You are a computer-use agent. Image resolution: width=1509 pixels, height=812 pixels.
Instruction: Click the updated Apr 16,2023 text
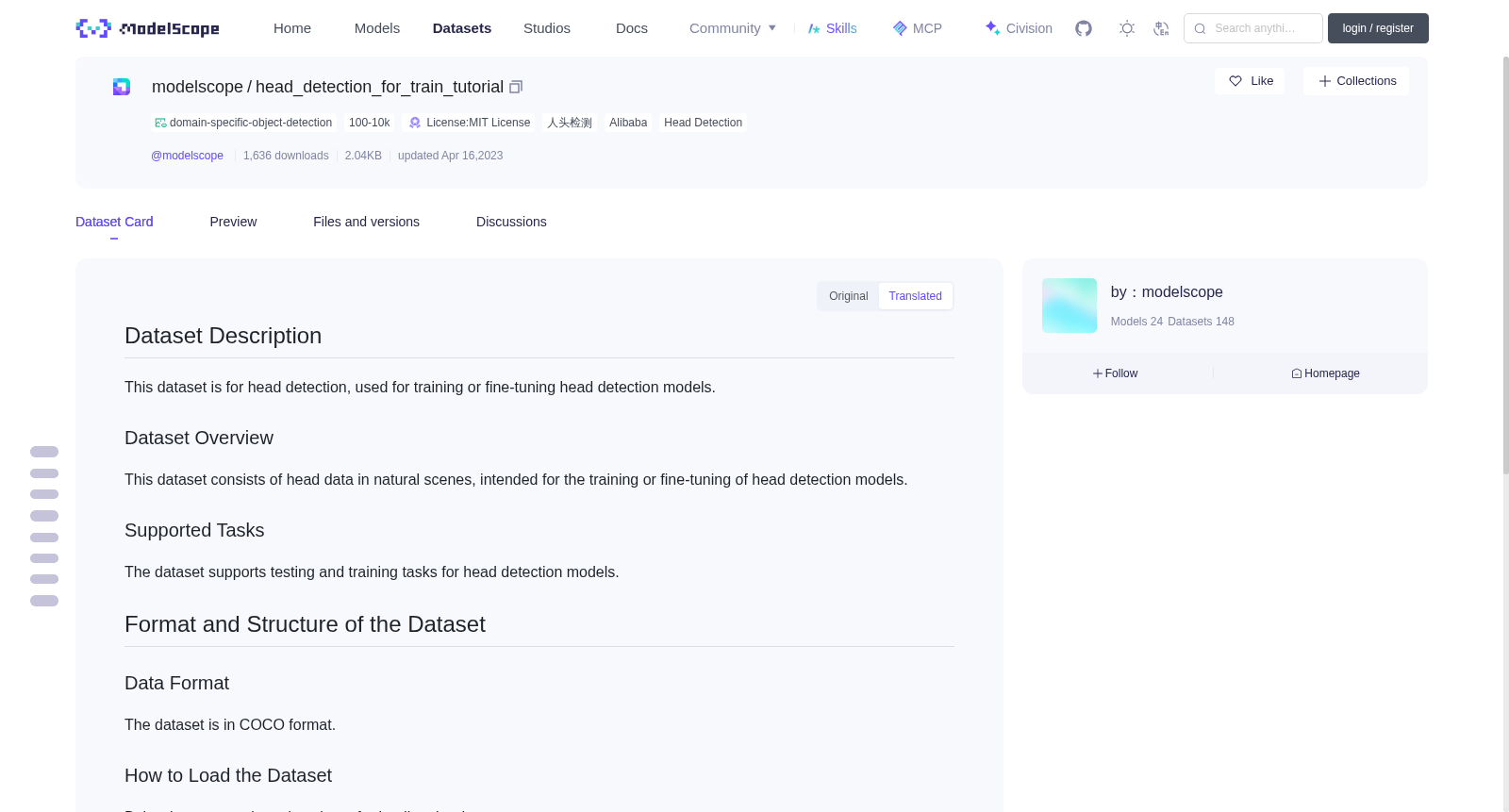450,156
